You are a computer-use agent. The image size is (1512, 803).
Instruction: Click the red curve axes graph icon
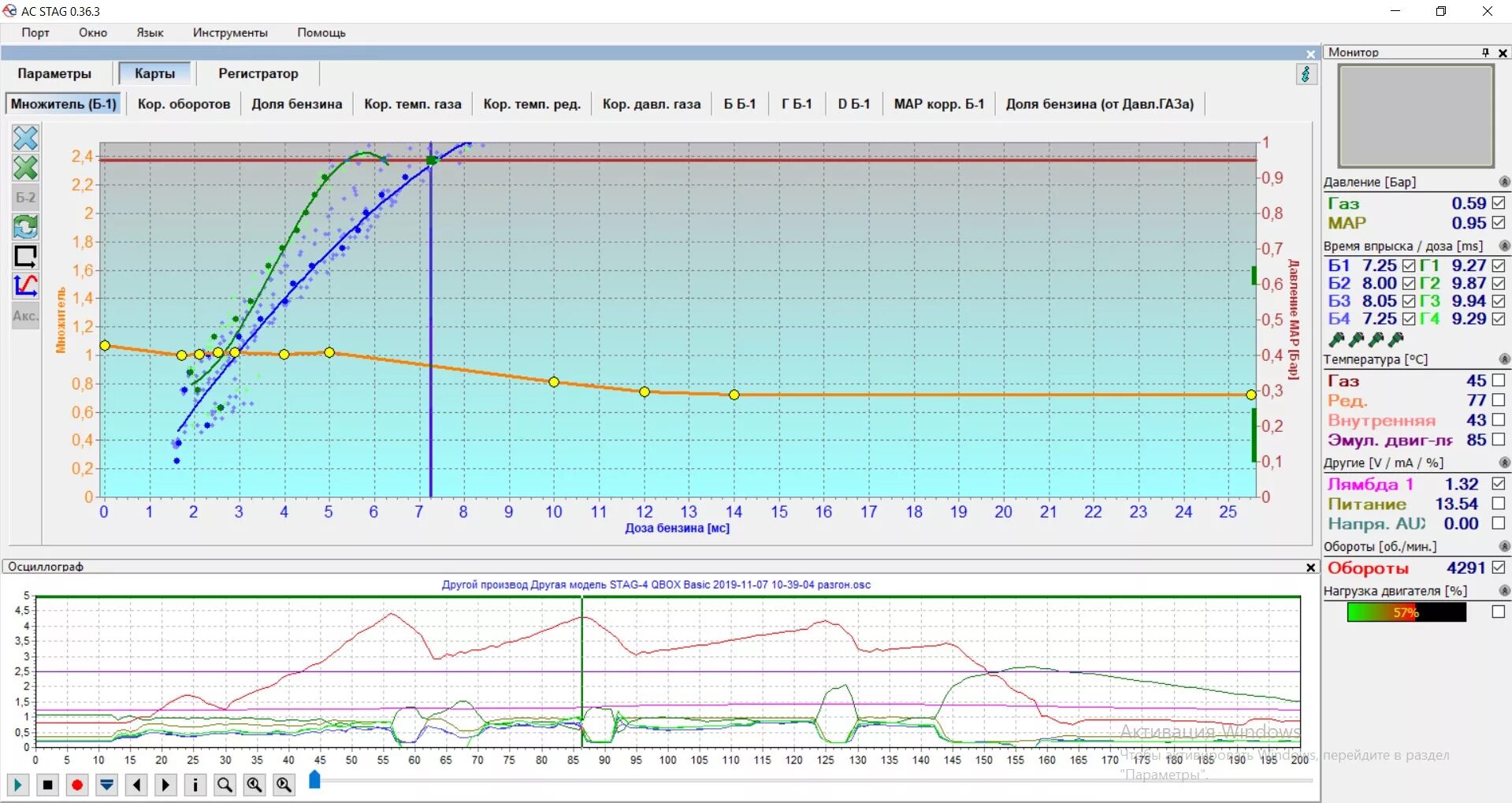point(25,285)
